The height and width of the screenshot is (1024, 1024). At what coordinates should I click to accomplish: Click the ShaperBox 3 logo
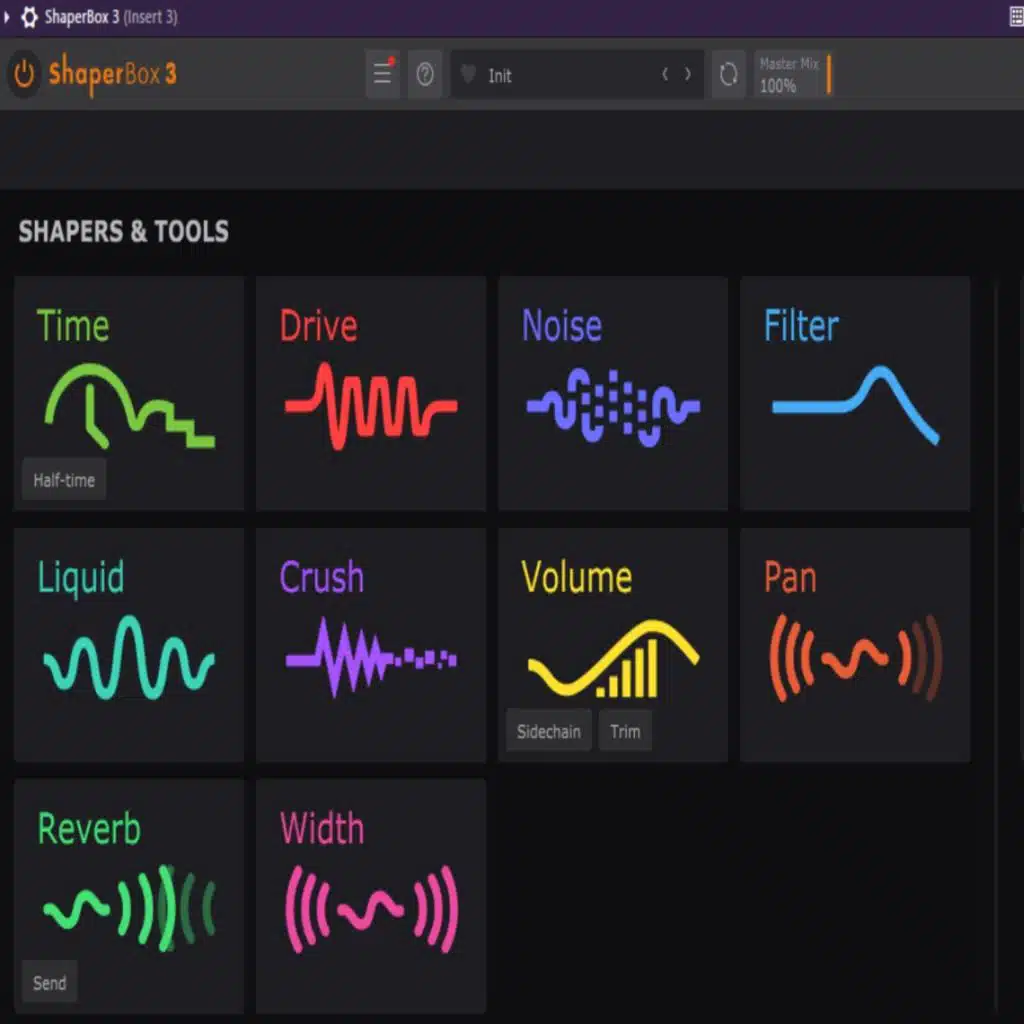pos(112,74)
